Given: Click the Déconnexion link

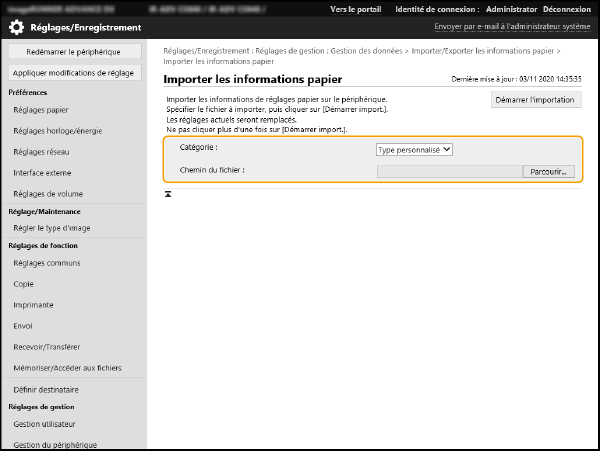Looking at the screenshot, I should (x=566, y=9).
